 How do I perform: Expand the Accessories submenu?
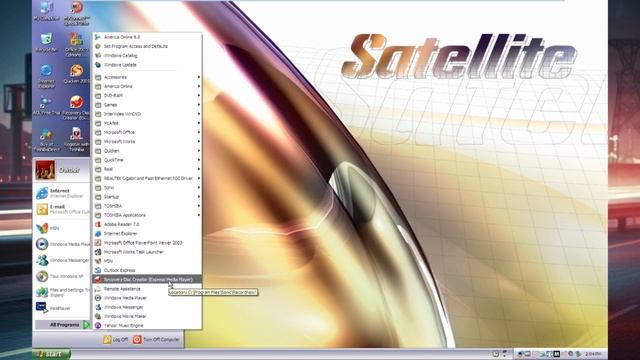(x=147, y=77)
